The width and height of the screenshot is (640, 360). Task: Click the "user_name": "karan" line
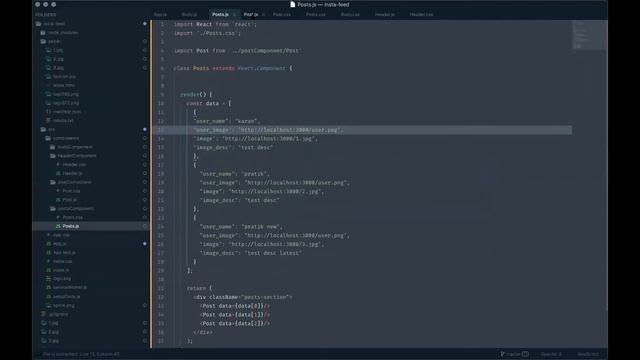[x=226, y=121]
